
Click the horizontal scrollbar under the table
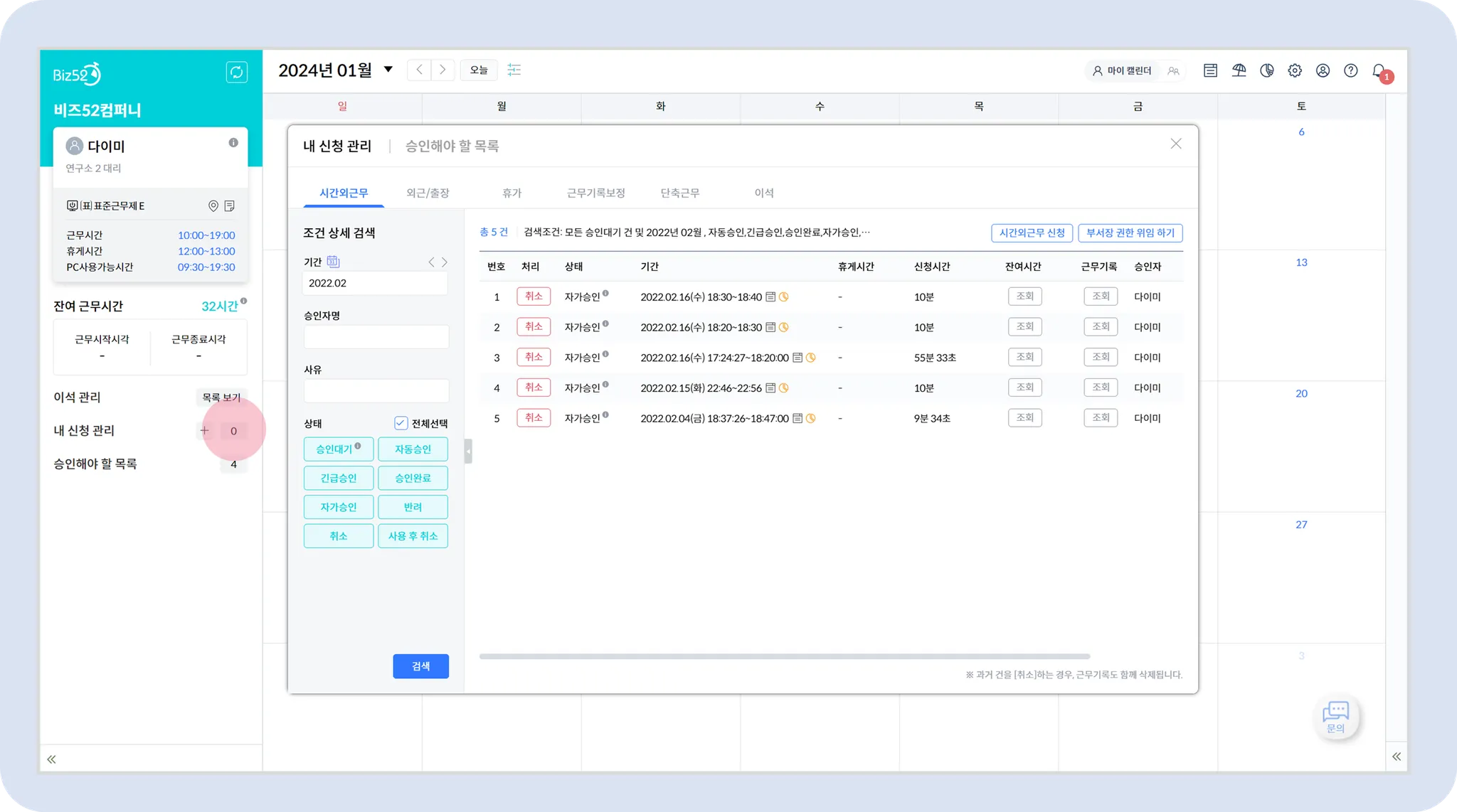coord(784,656)
